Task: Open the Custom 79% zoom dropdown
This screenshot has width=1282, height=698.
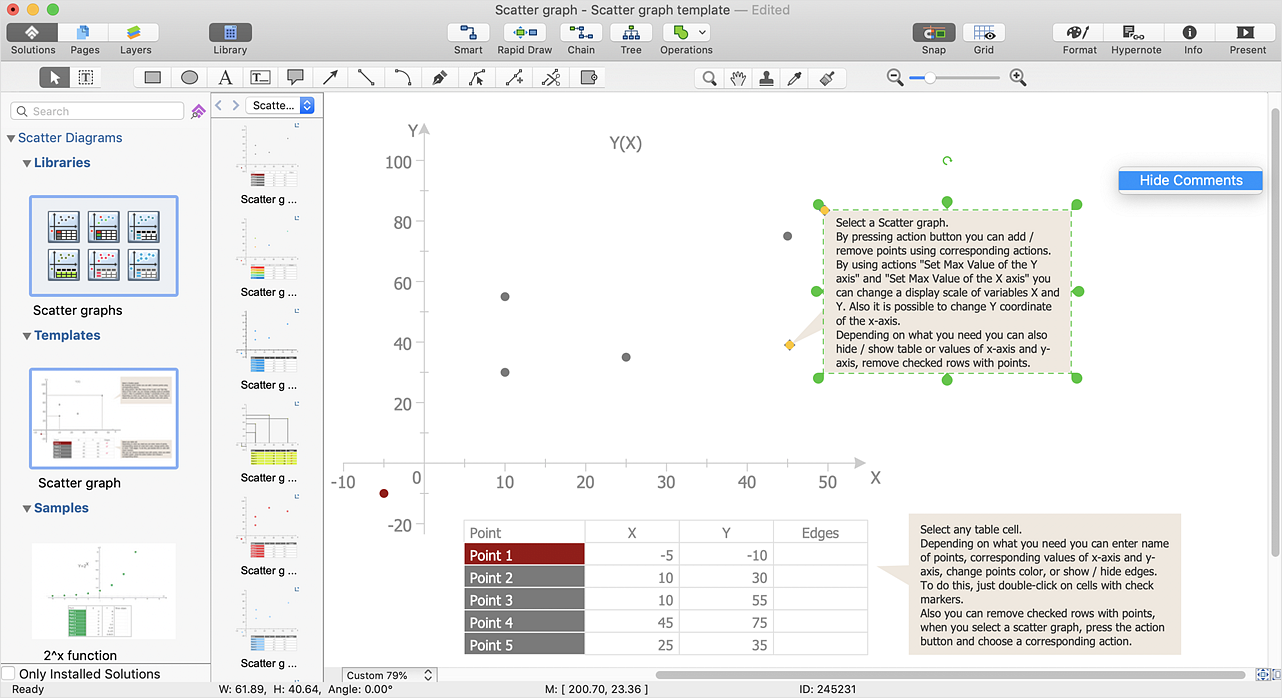Action: [x=390, y=675]
